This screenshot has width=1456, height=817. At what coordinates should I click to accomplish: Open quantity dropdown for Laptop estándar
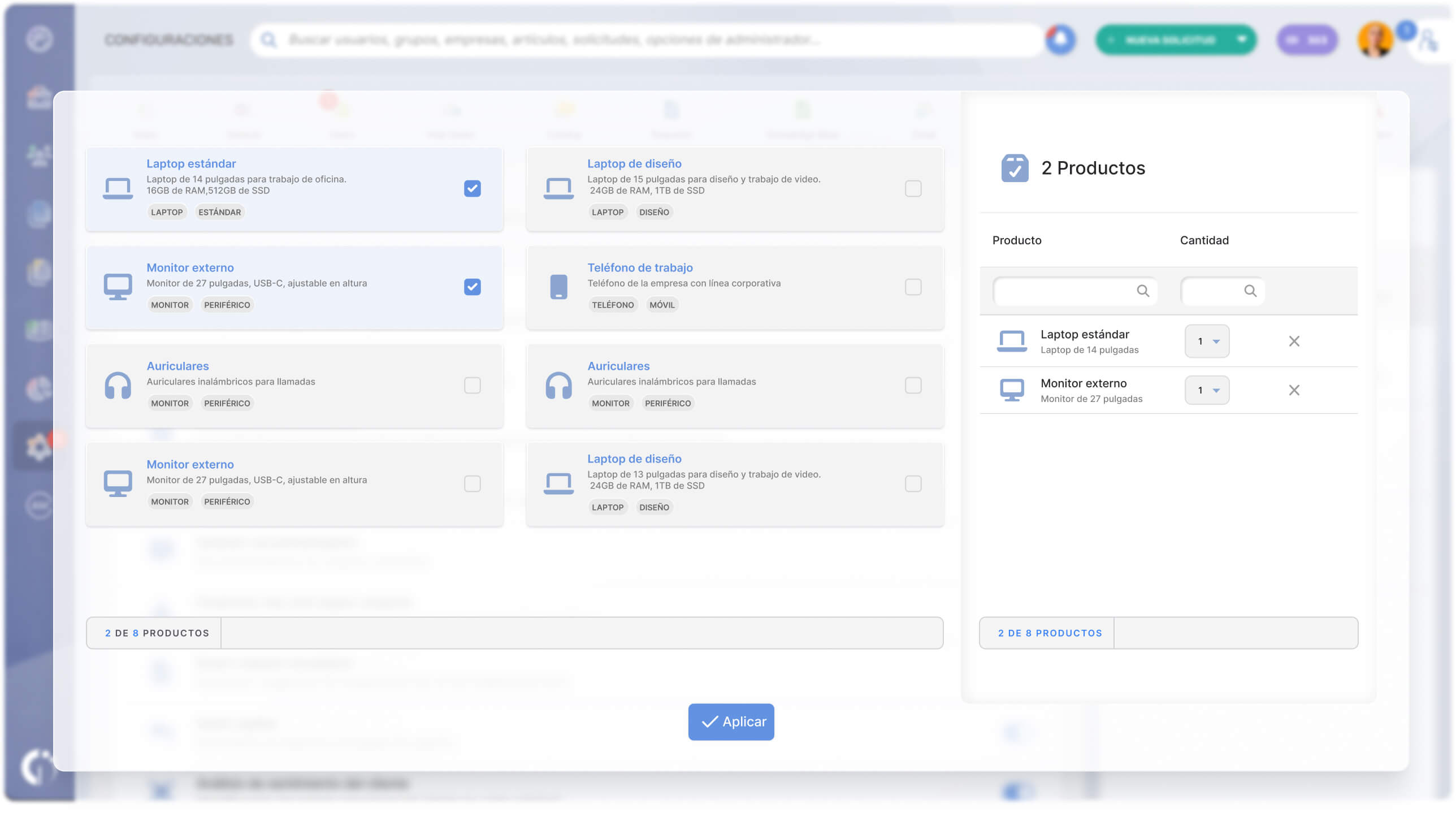click(x=1207, y=341)
